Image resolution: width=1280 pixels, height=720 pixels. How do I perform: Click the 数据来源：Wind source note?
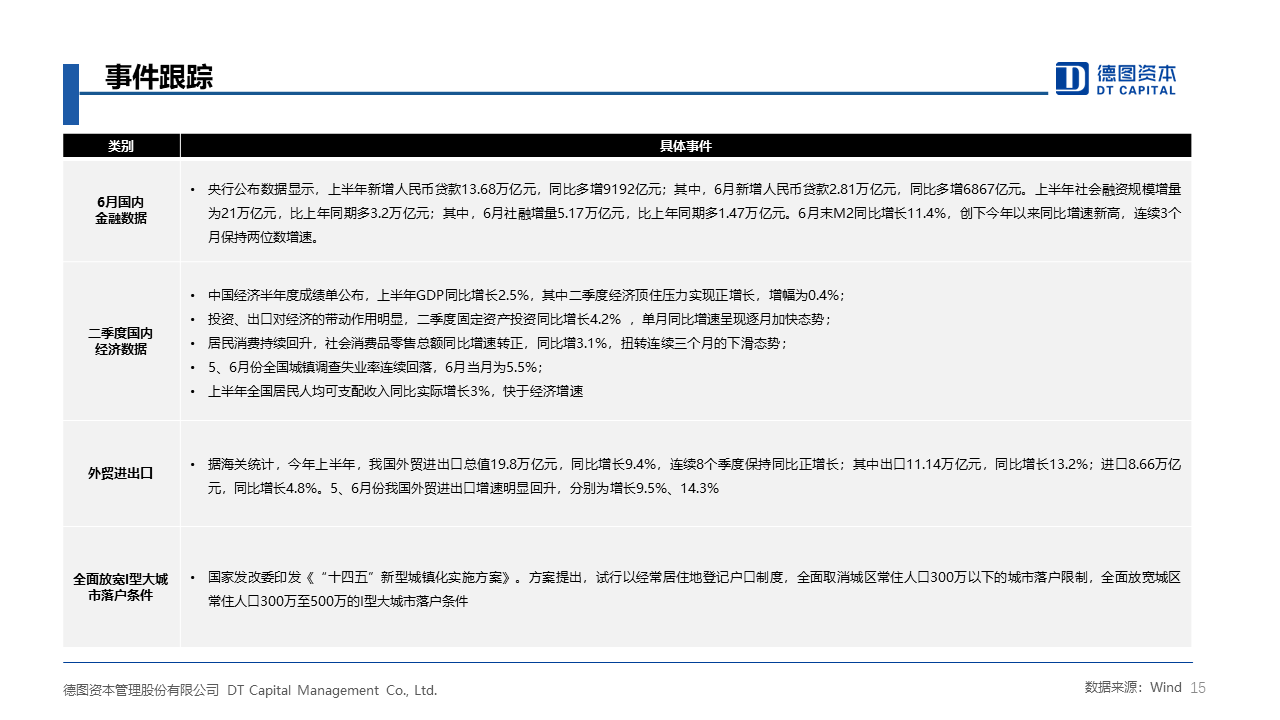click(x=1133, y=687)
